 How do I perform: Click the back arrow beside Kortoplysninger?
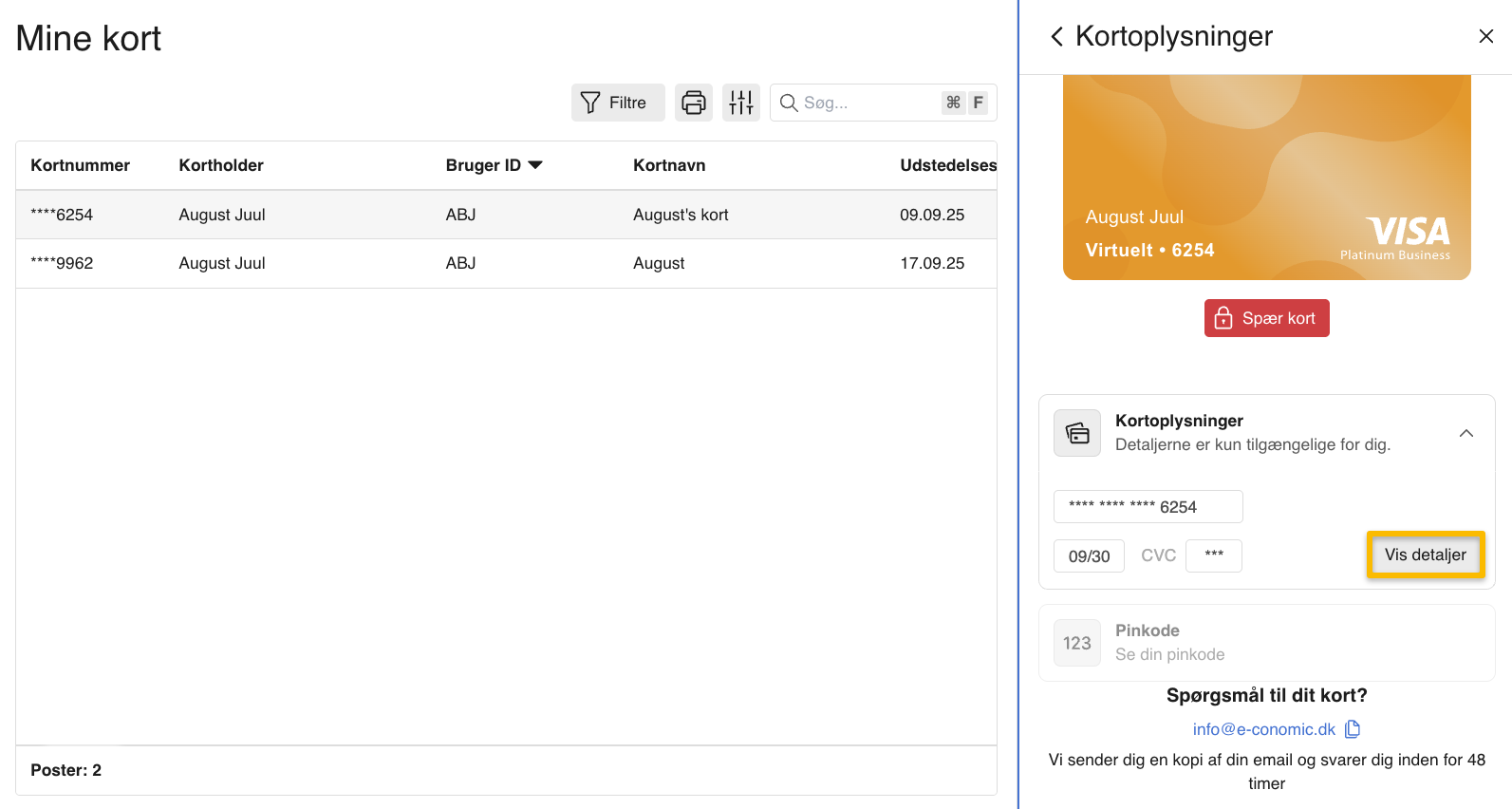(x=1056, y=37)
